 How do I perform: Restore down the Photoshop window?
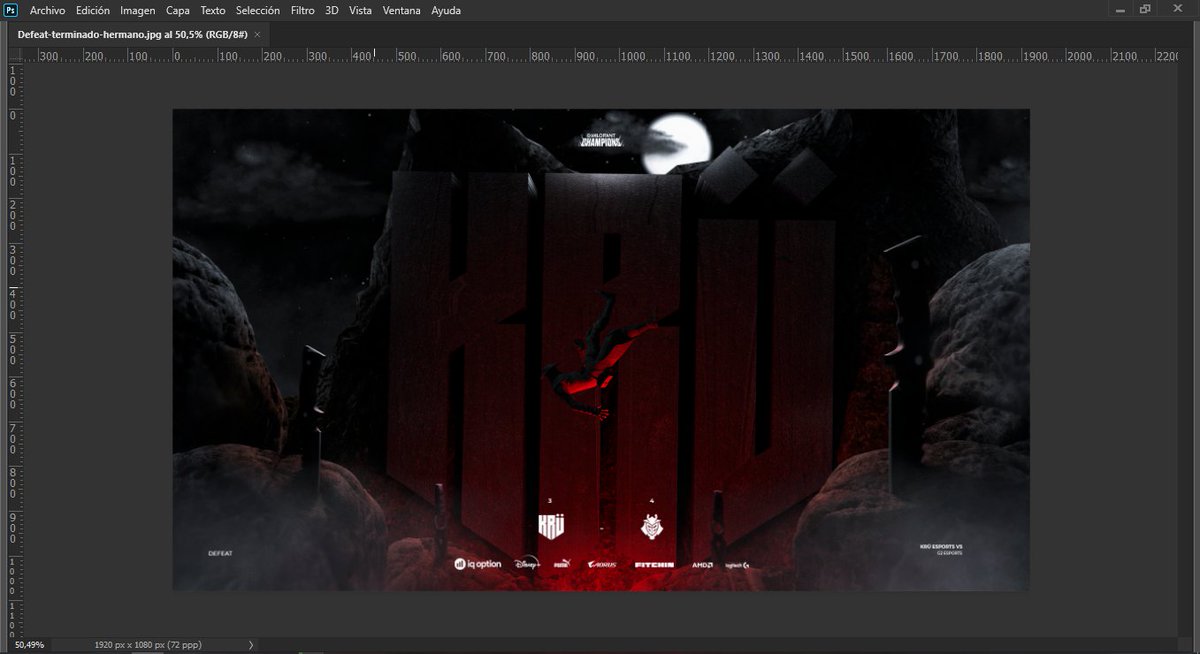[x=1146, y=9]
